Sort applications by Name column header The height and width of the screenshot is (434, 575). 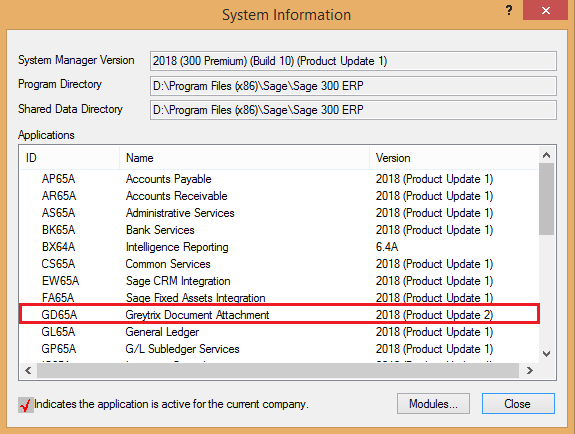[x=244, y=158]
